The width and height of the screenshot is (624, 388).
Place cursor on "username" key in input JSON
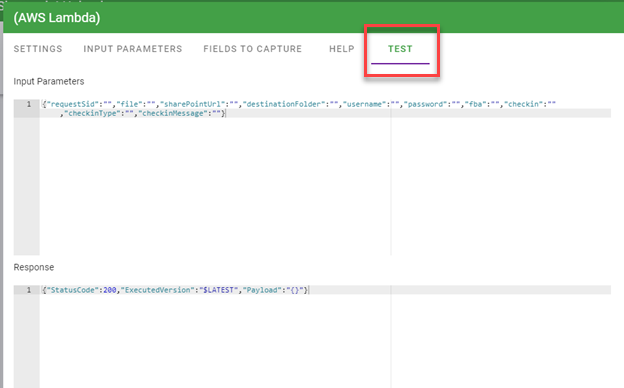pos(365,104)
